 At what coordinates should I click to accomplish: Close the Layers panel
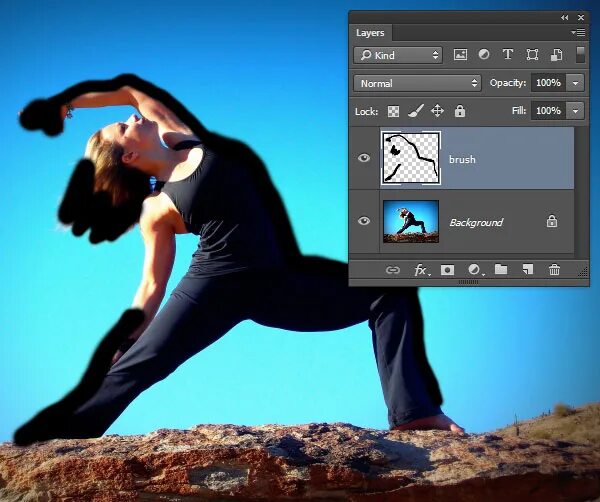point(581,18)
